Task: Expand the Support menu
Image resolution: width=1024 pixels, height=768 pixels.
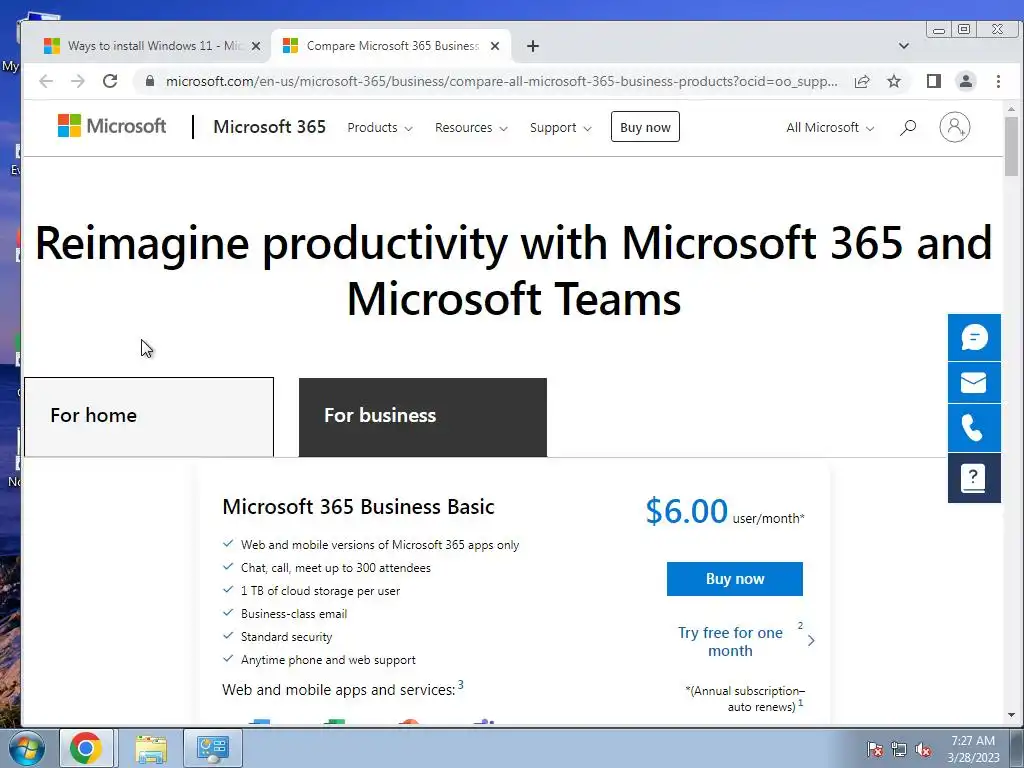Action: (560, 128)
